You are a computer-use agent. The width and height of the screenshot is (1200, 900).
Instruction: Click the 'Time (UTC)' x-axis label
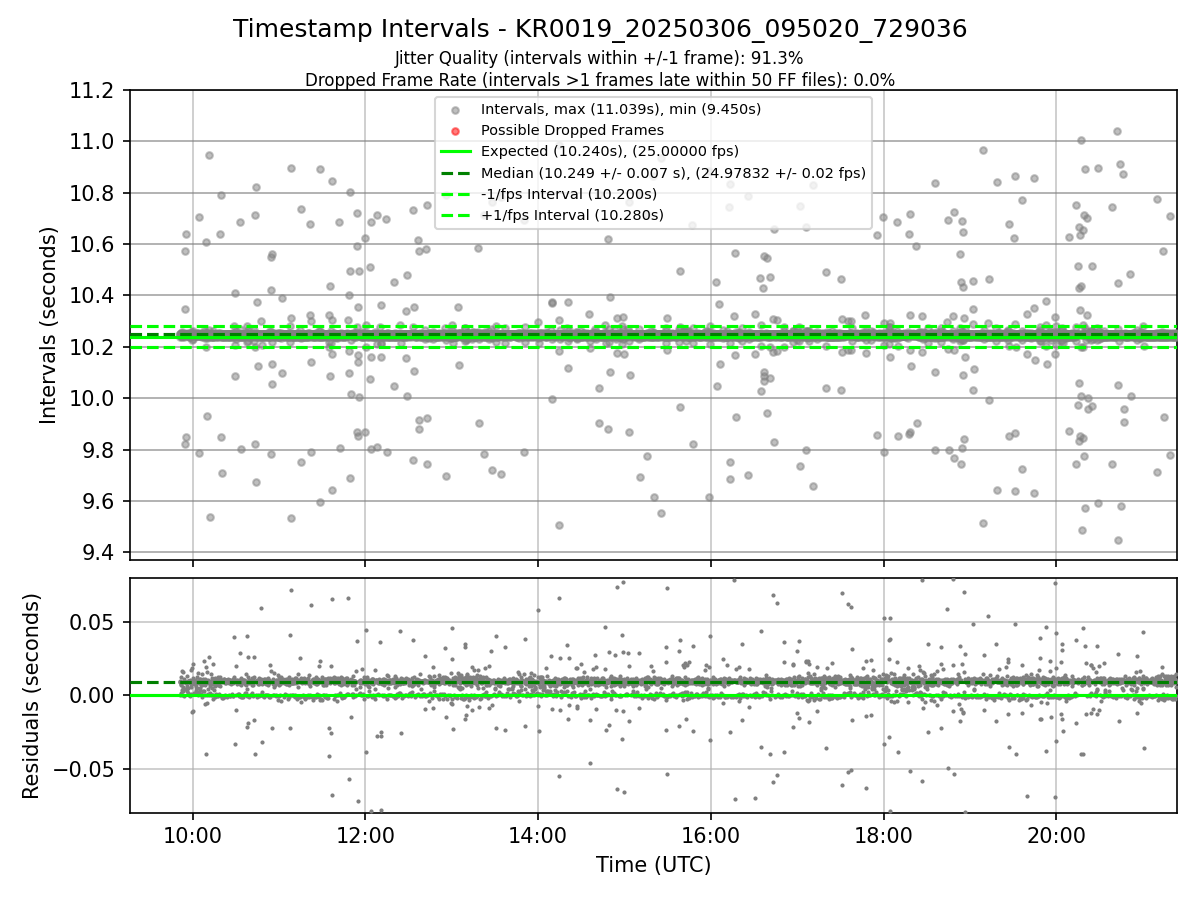click(653, 865)
